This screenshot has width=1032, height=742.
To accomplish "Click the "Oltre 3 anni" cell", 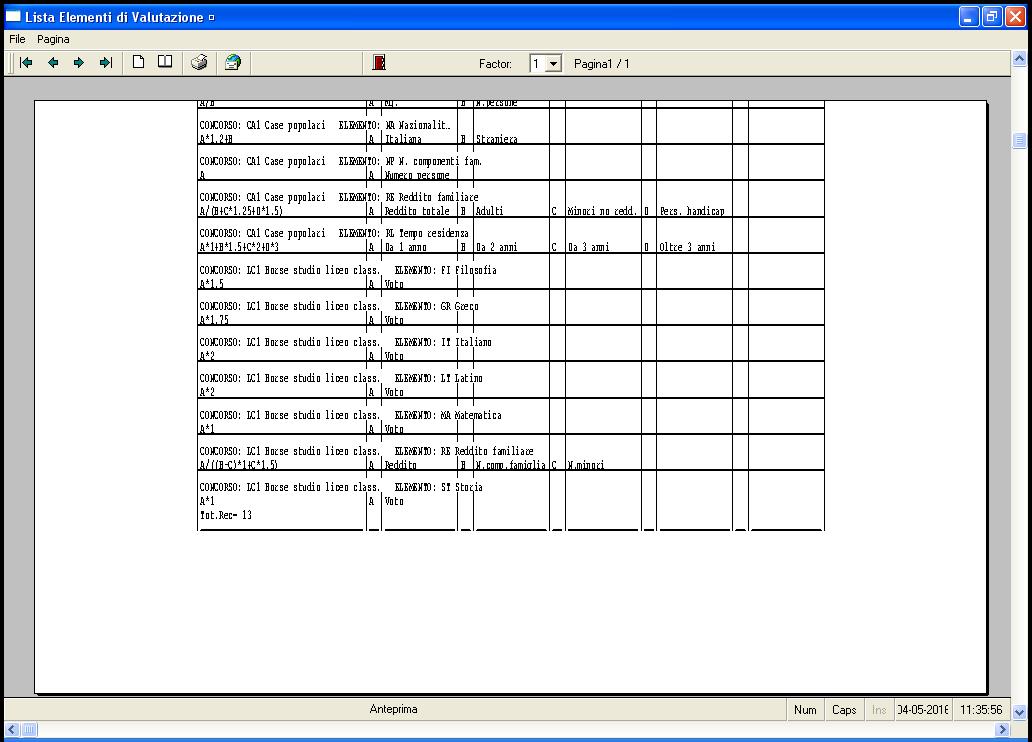I will click(x=687, y=247).
